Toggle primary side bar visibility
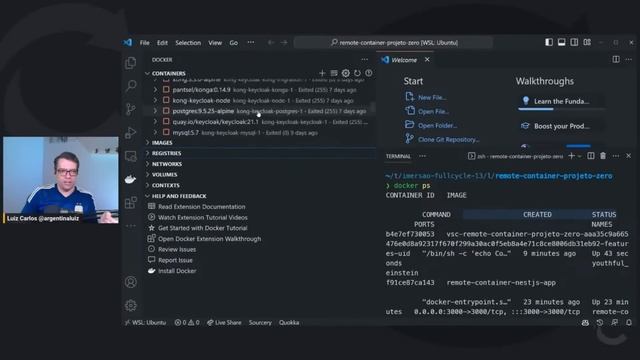The image size is (640, 360). (x=549, y=42)
